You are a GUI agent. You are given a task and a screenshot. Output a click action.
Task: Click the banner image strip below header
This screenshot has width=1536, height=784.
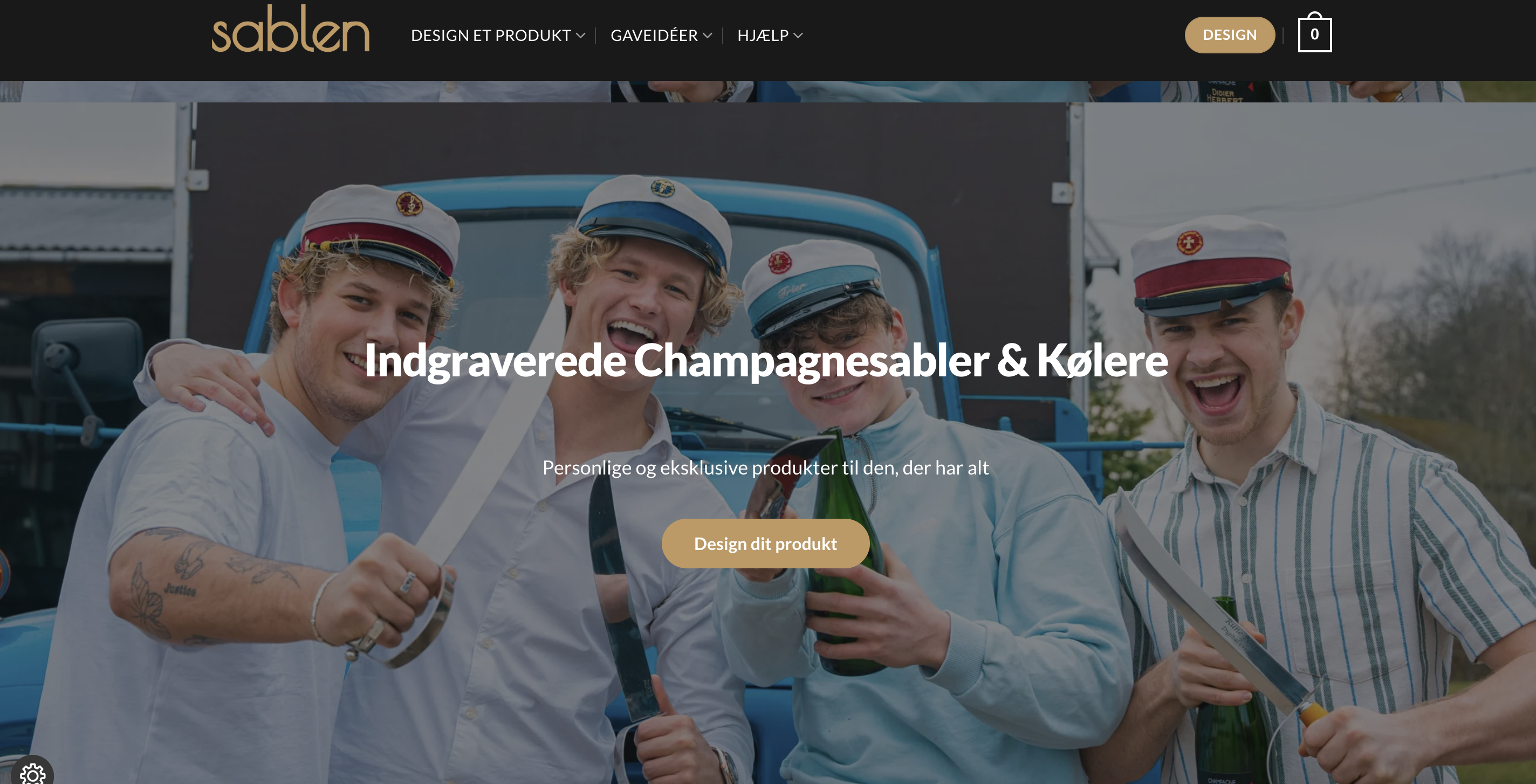click(768, 91)
